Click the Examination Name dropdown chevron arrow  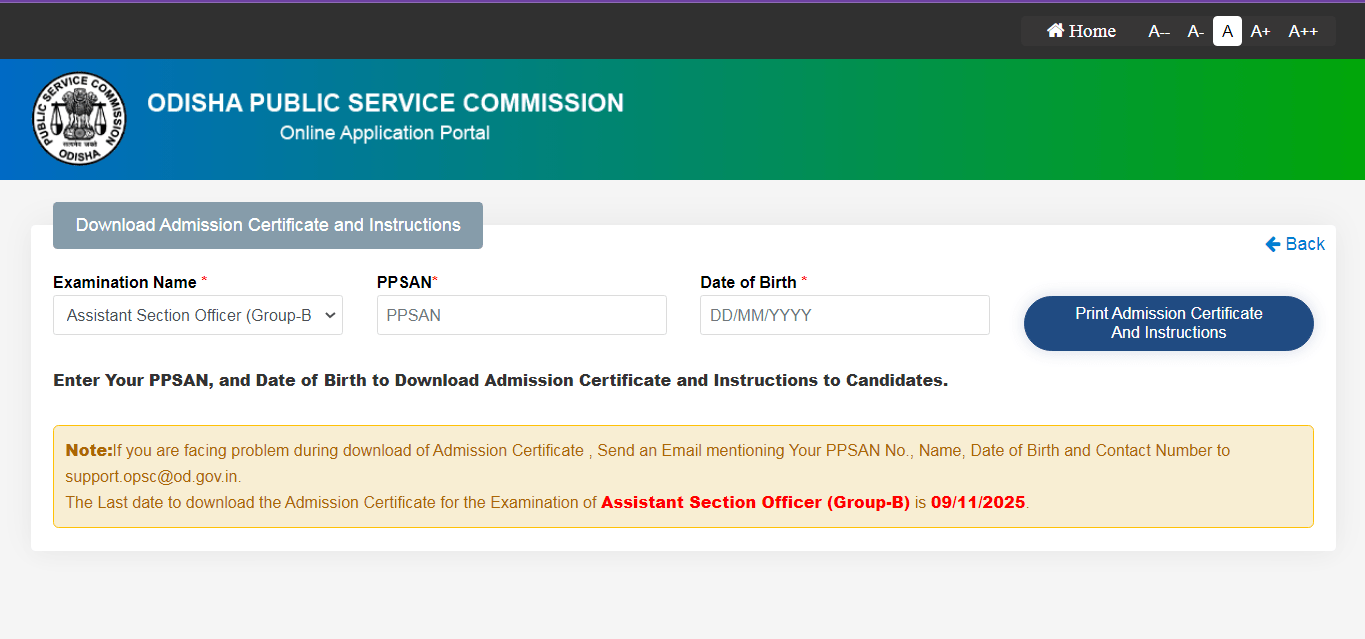click(330, 315)
